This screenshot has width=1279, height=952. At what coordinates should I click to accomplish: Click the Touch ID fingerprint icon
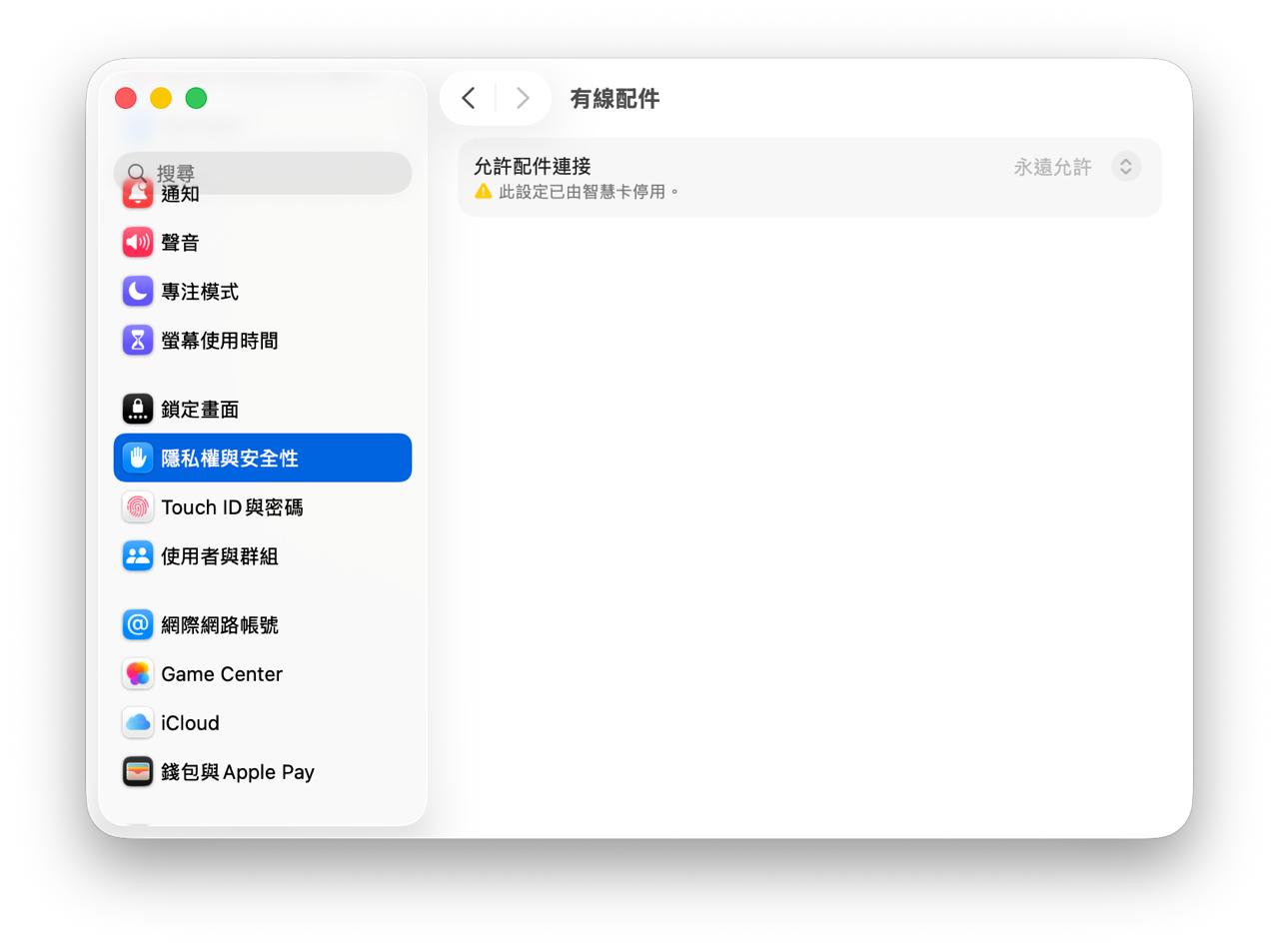point(138,506)
